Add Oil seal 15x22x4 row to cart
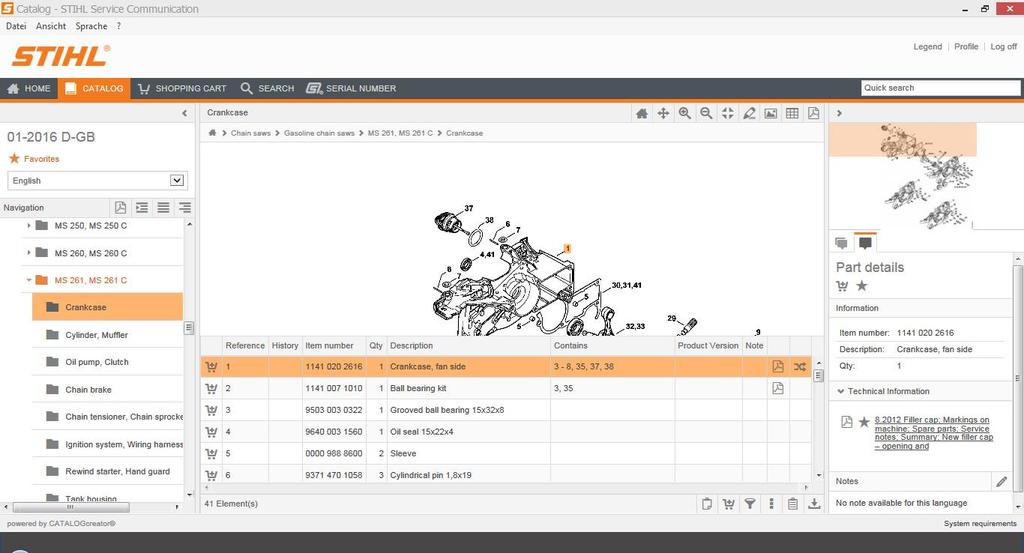Viewport: 1024px width, 553px height. (211, 432)
